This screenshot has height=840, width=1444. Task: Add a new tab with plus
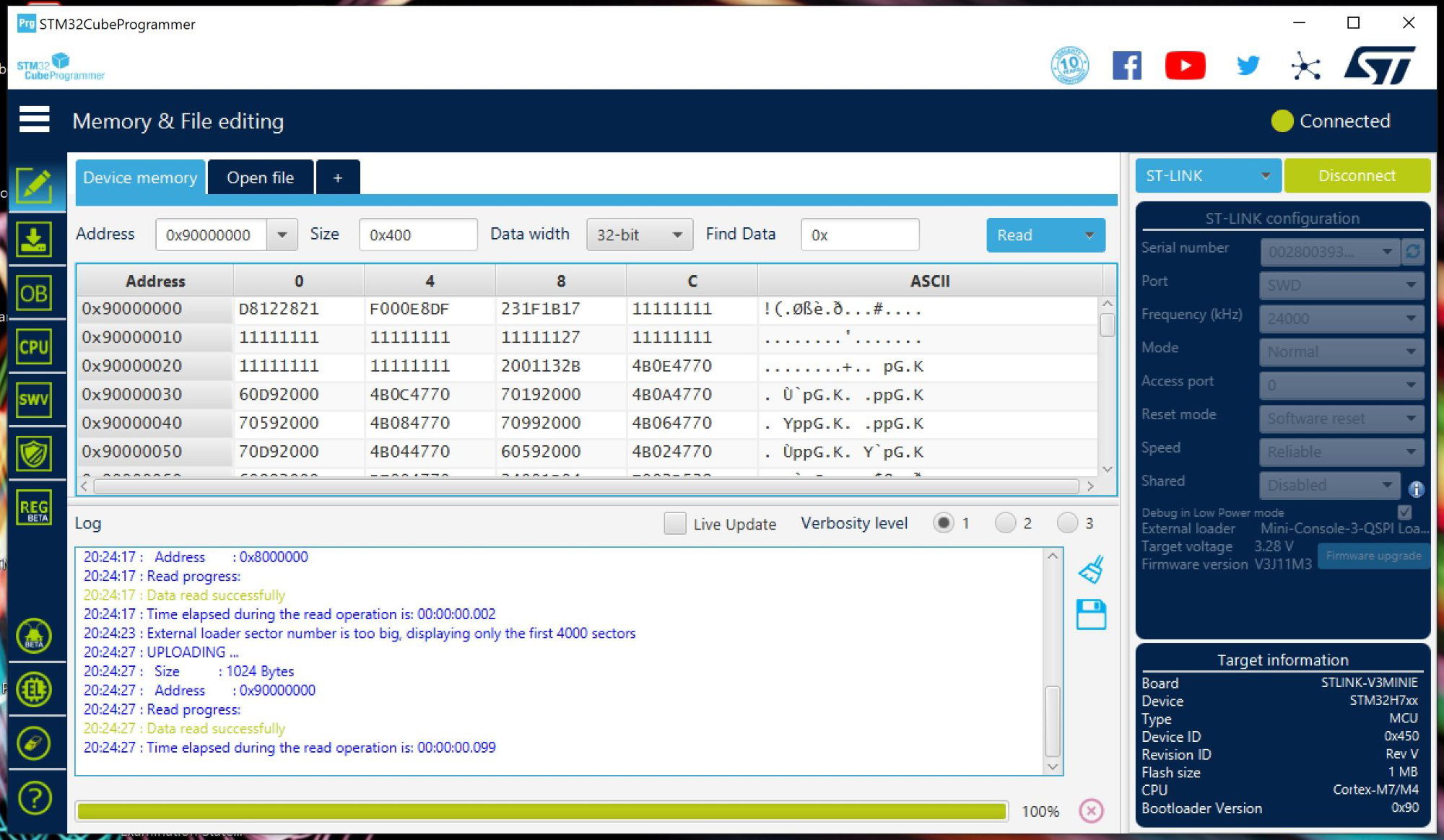(337, 178)
